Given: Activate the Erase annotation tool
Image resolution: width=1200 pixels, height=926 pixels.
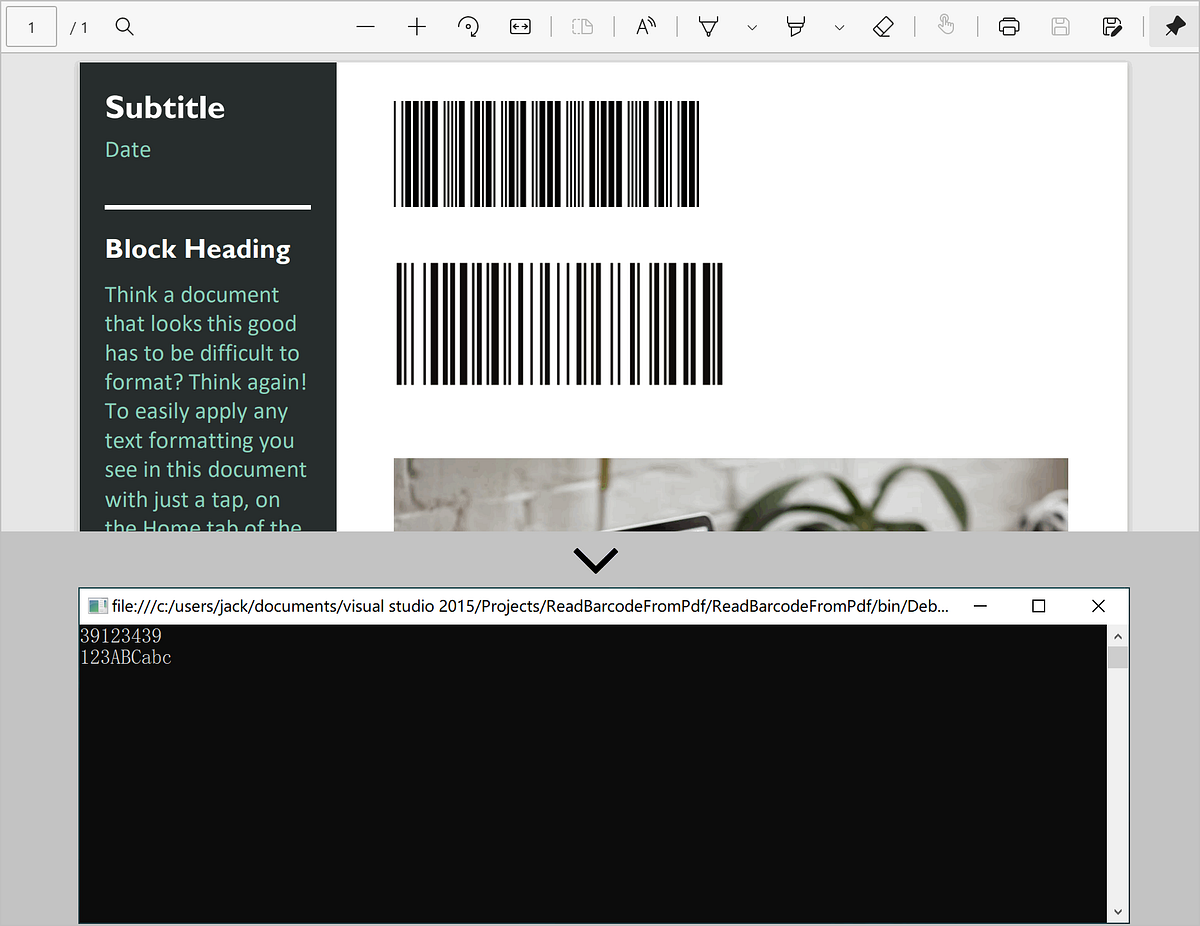Looking at the screenshot, I should click(883, 27).
